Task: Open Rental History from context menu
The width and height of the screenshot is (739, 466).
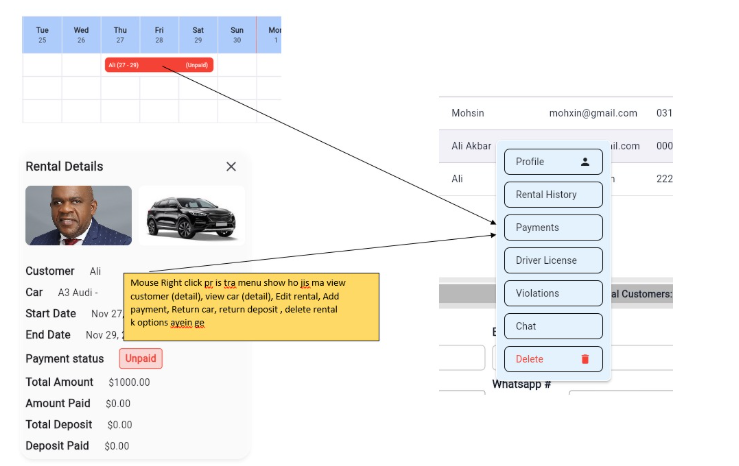Action: click(552, 194)
